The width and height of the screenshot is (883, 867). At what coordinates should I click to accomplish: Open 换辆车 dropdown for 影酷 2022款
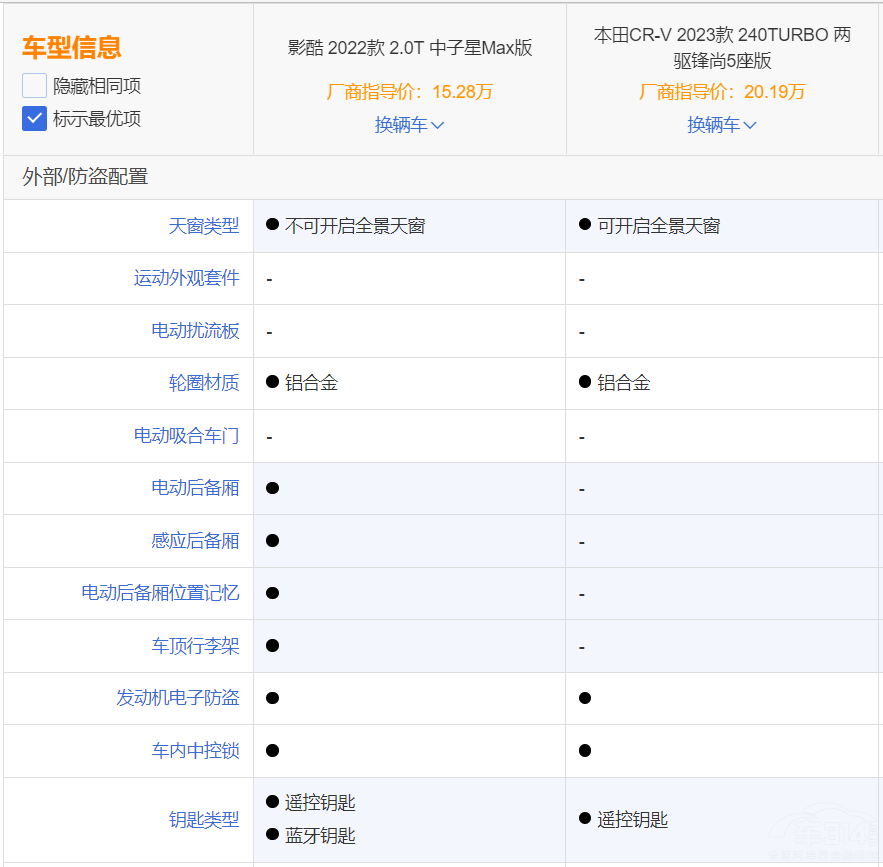click(x=409, y=125)
